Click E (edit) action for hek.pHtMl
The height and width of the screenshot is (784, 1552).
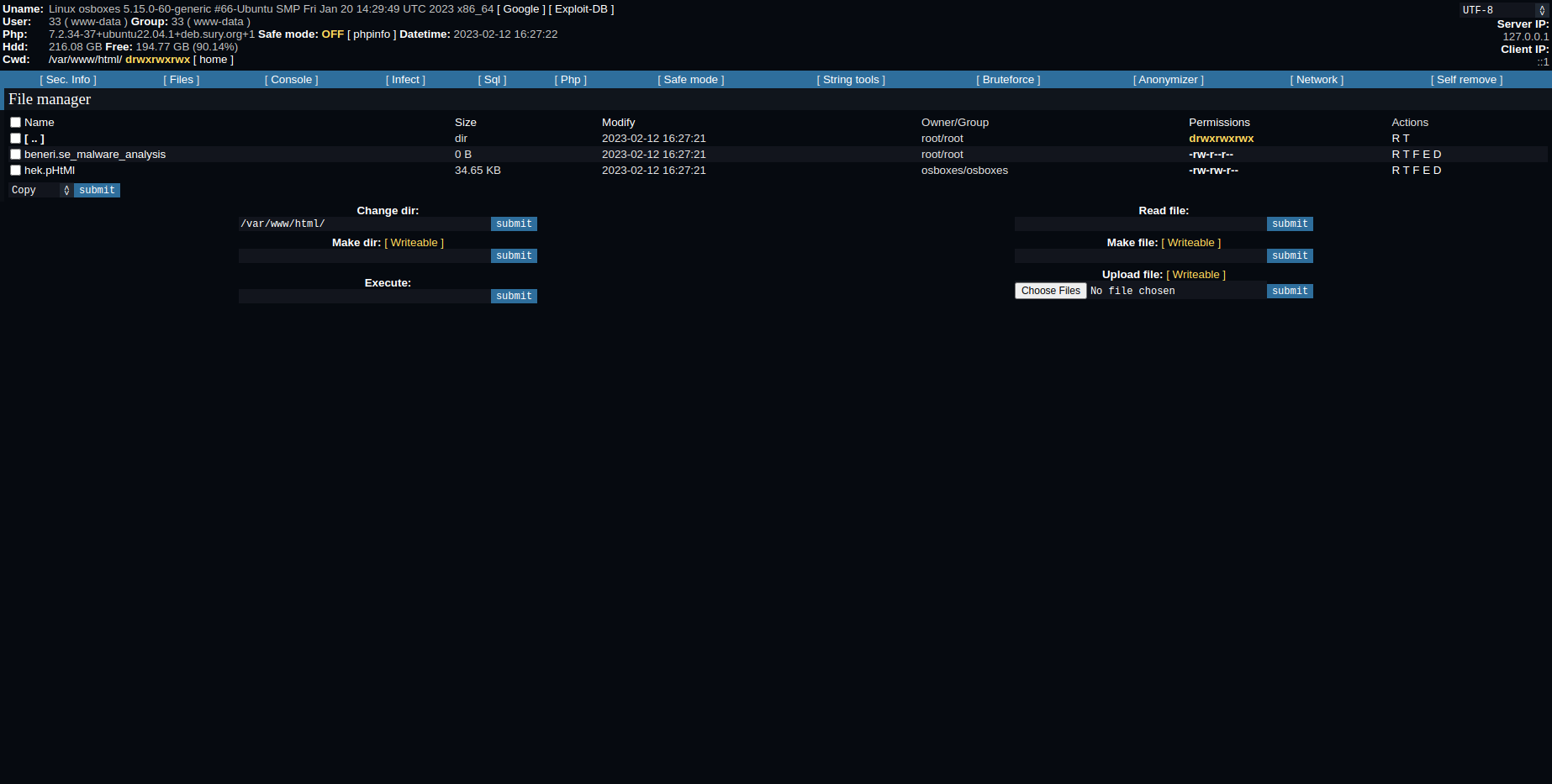1427,171
